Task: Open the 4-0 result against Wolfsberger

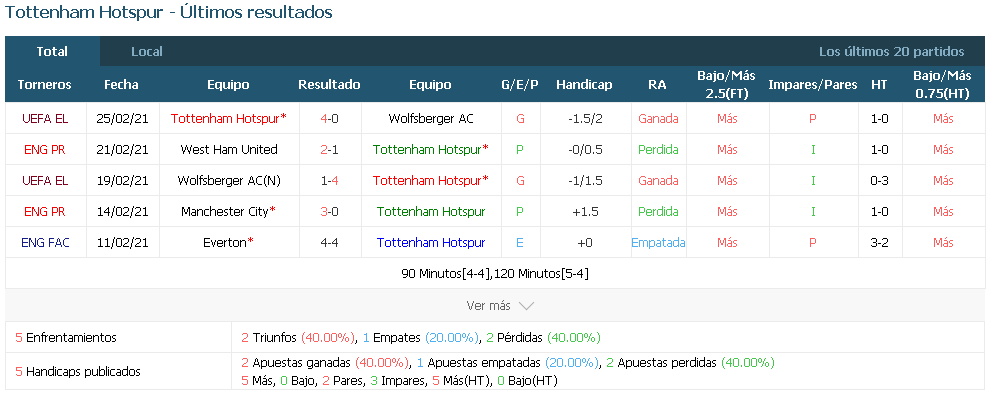Action: tap(329, 118)
